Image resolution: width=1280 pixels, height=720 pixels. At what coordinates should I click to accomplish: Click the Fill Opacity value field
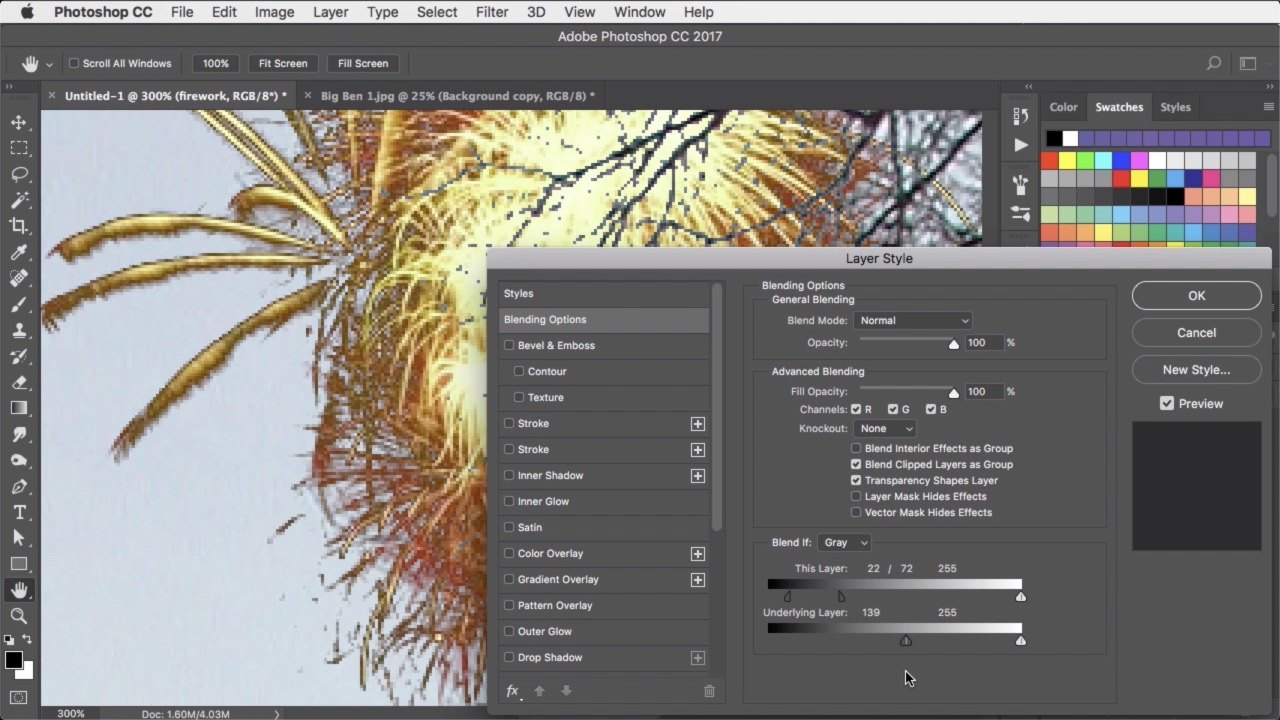click(984, 392)
